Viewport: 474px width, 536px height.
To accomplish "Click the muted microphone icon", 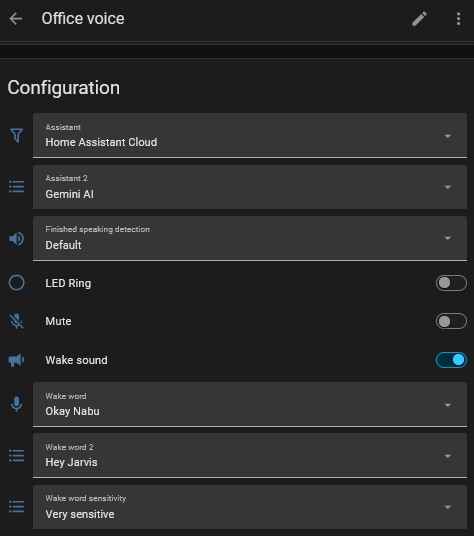I will 16,321.
